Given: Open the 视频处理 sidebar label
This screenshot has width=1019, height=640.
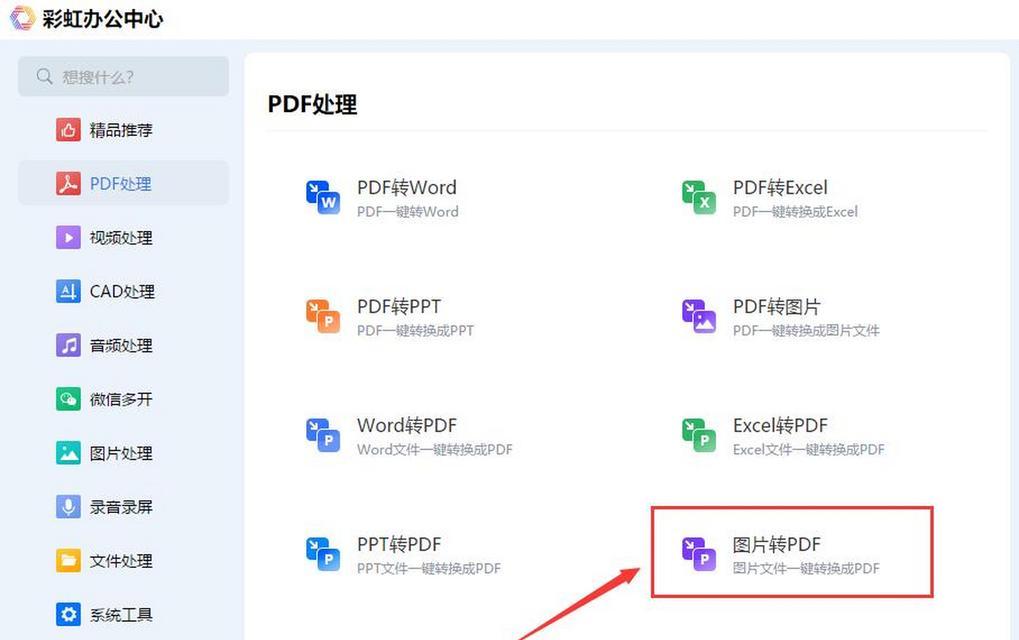Looking at the screenshot, I should [121, 238].
